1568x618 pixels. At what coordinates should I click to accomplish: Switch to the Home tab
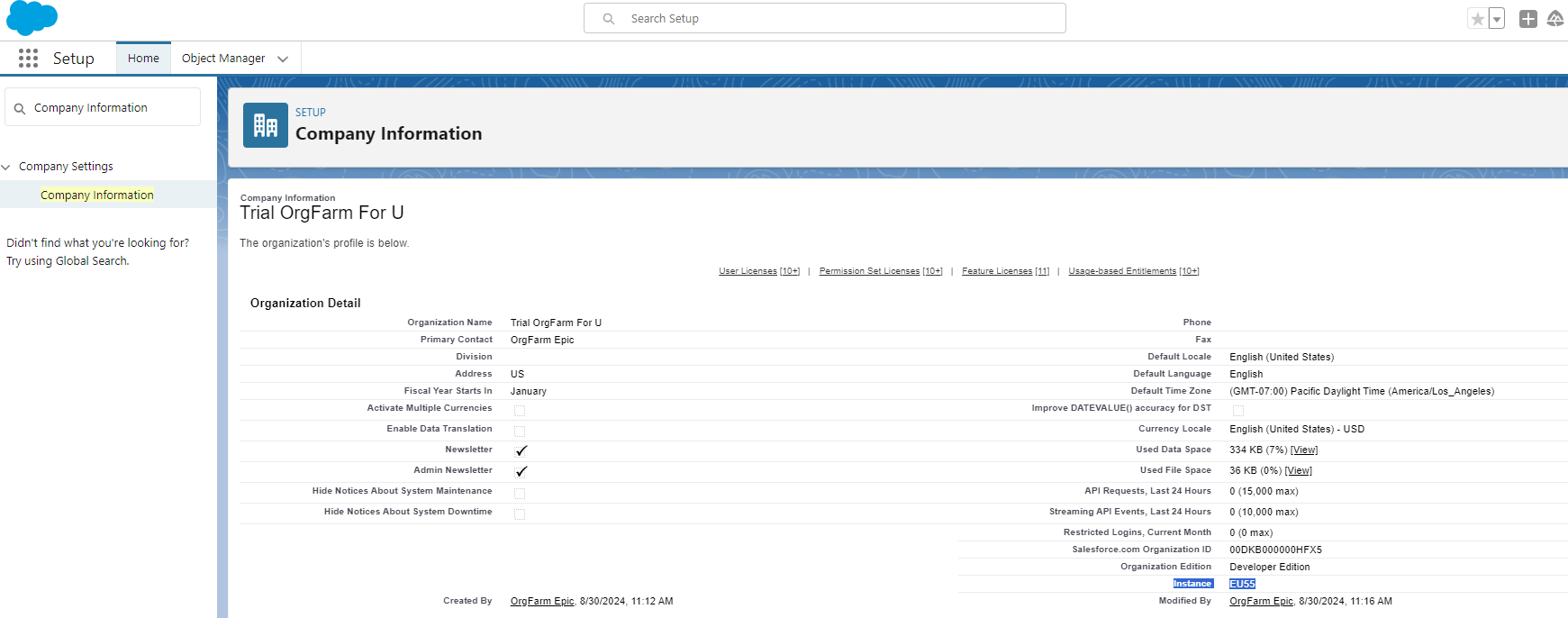pos(143,59)
